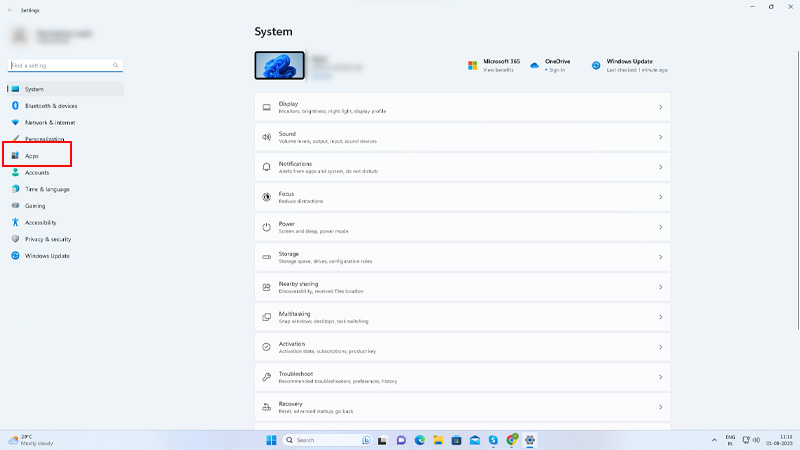Image resolution: width=800 pixels, height=450 pixels.
Task: Open the Mail app on the taskbar
Action: pos(474,440)
